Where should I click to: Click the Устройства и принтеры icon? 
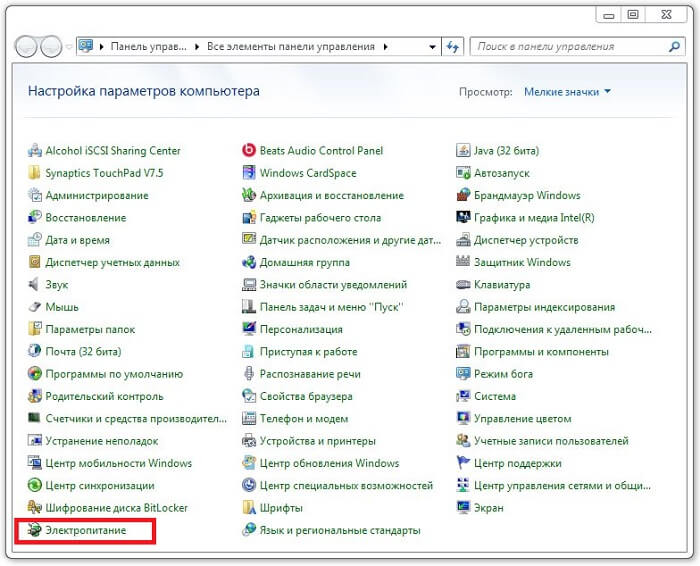(249, 441)
